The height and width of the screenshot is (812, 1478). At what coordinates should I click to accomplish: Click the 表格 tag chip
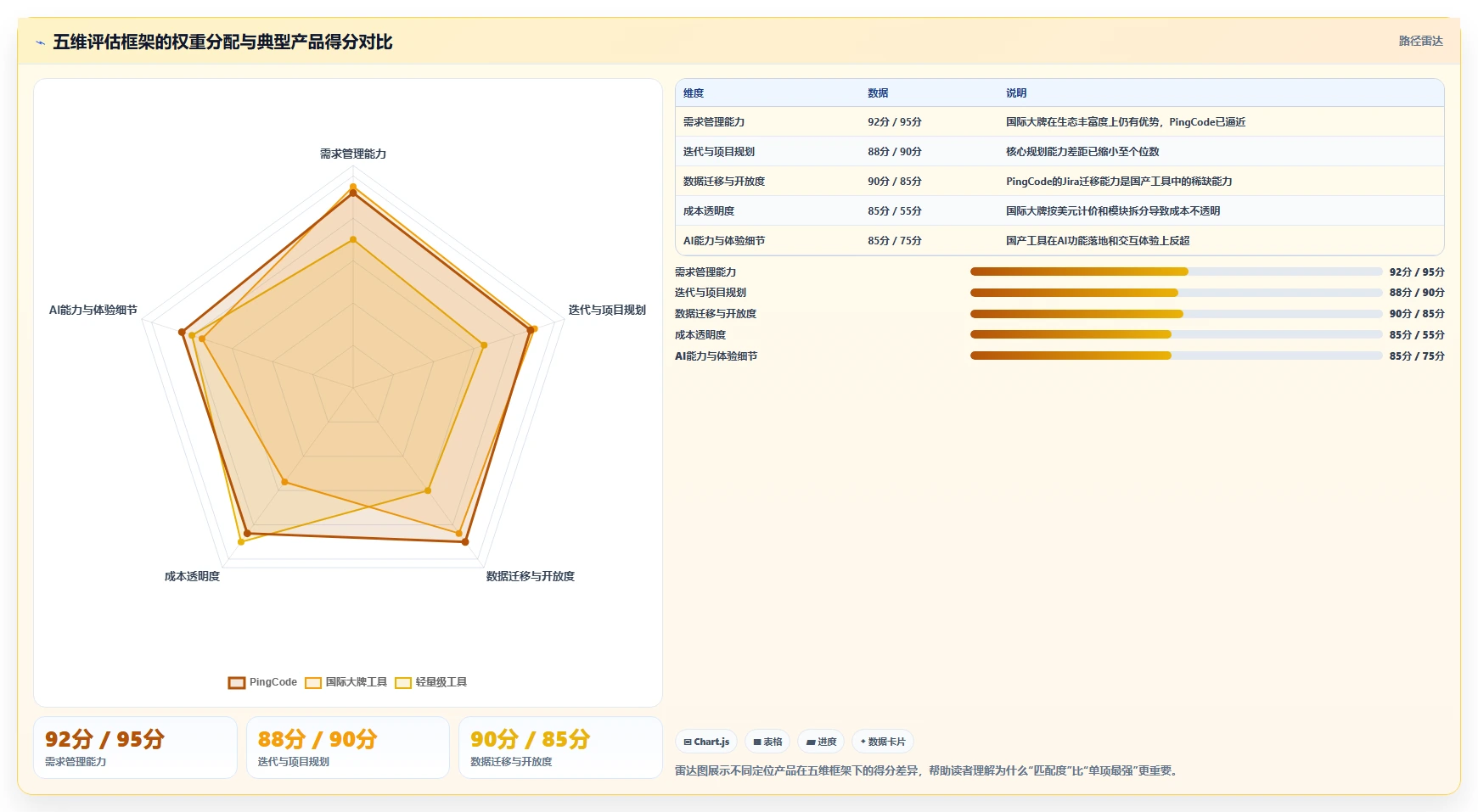pyautogui.click(x=767, y=742)
